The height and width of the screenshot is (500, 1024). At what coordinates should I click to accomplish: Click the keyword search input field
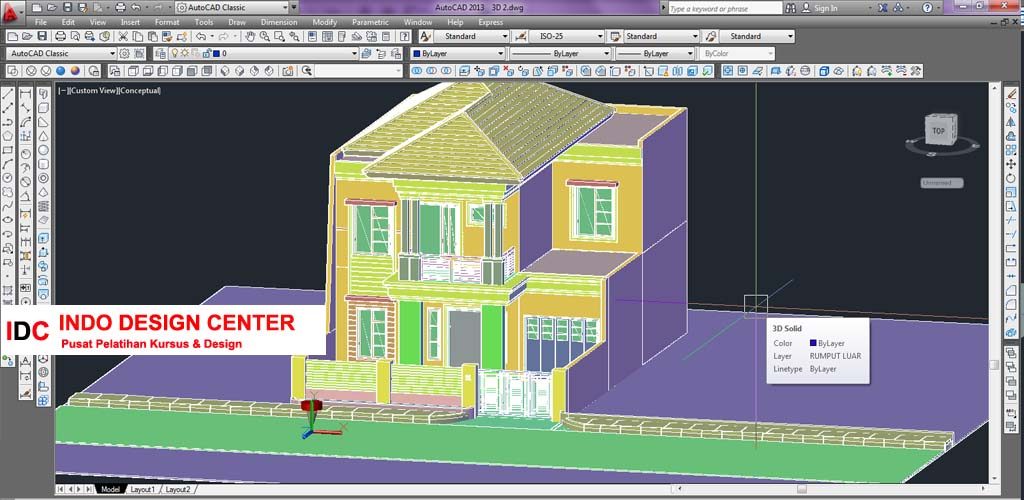[725, 8]
